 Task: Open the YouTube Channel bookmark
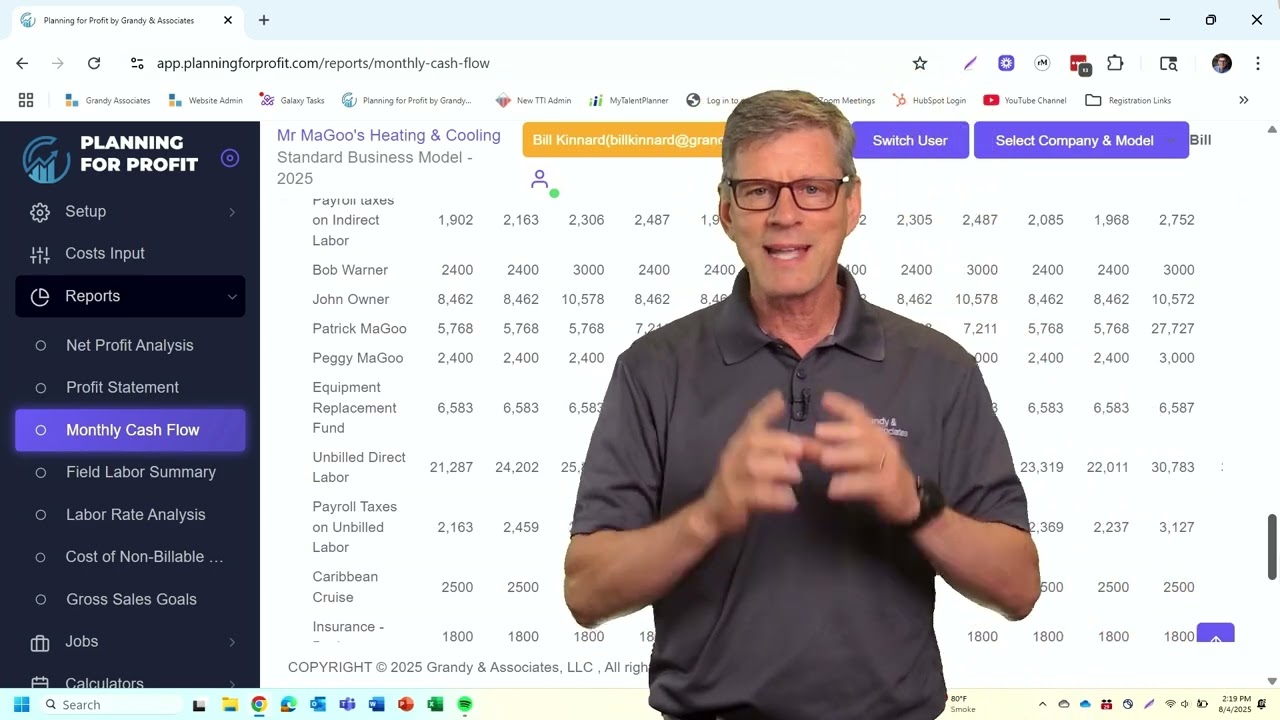[x=1025, y=100]
